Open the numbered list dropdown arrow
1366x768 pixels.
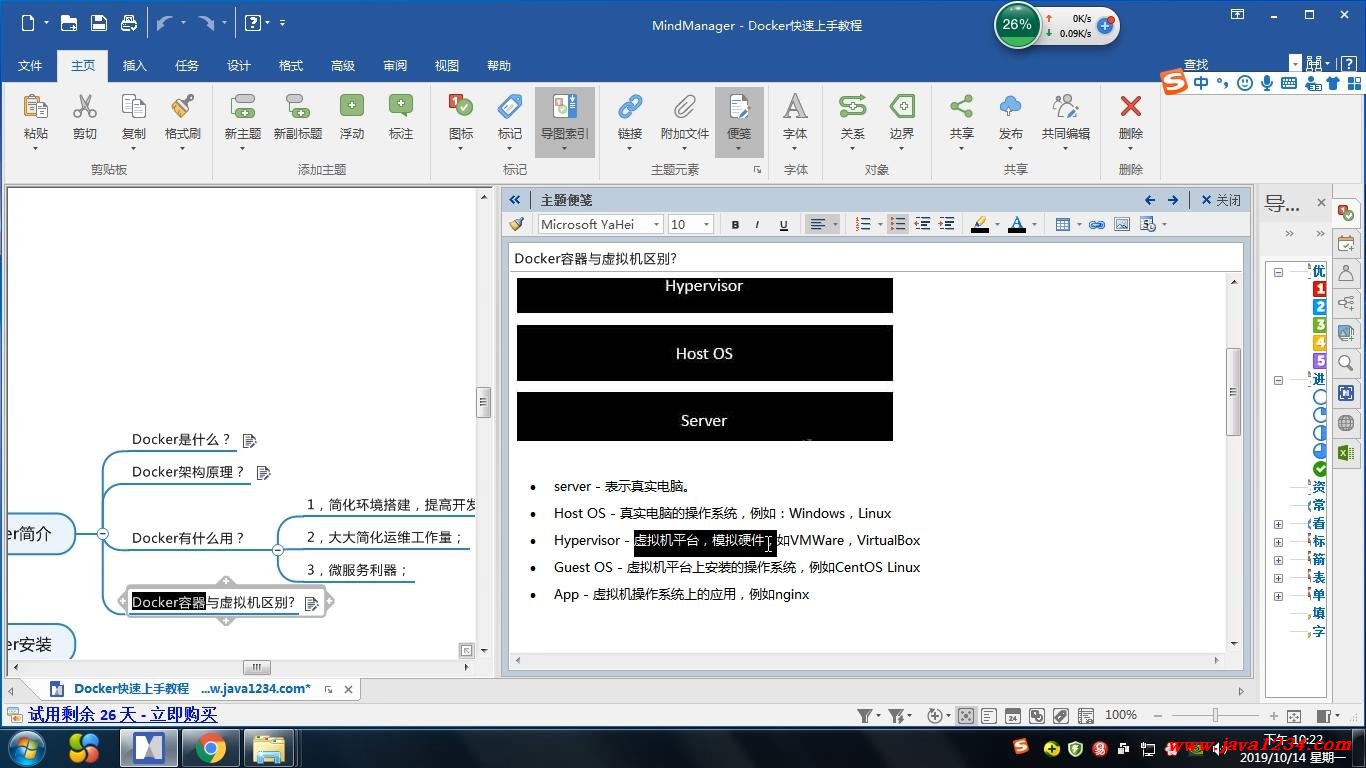[880, 225]
